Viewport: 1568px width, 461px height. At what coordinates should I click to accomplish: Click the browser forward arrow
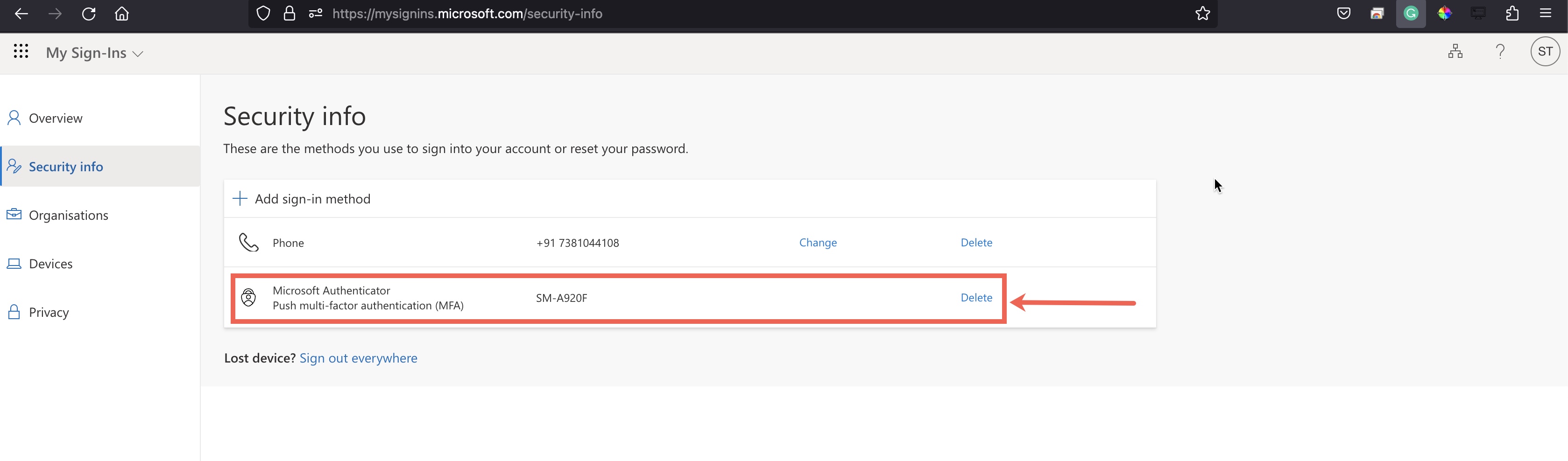click(x=55, y=14)
